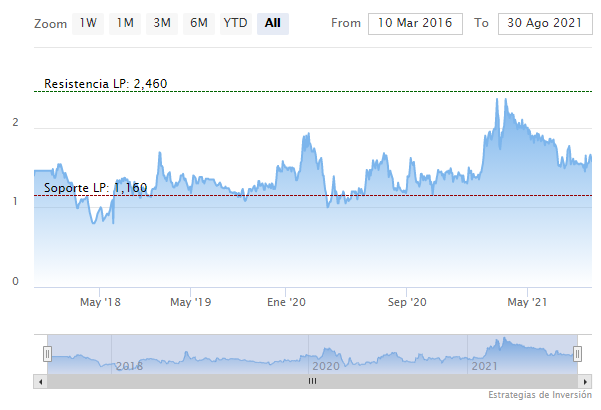This screenshot has height=410, width=601.
Task: Click the May '18 axis label
Action: (100, 302)
